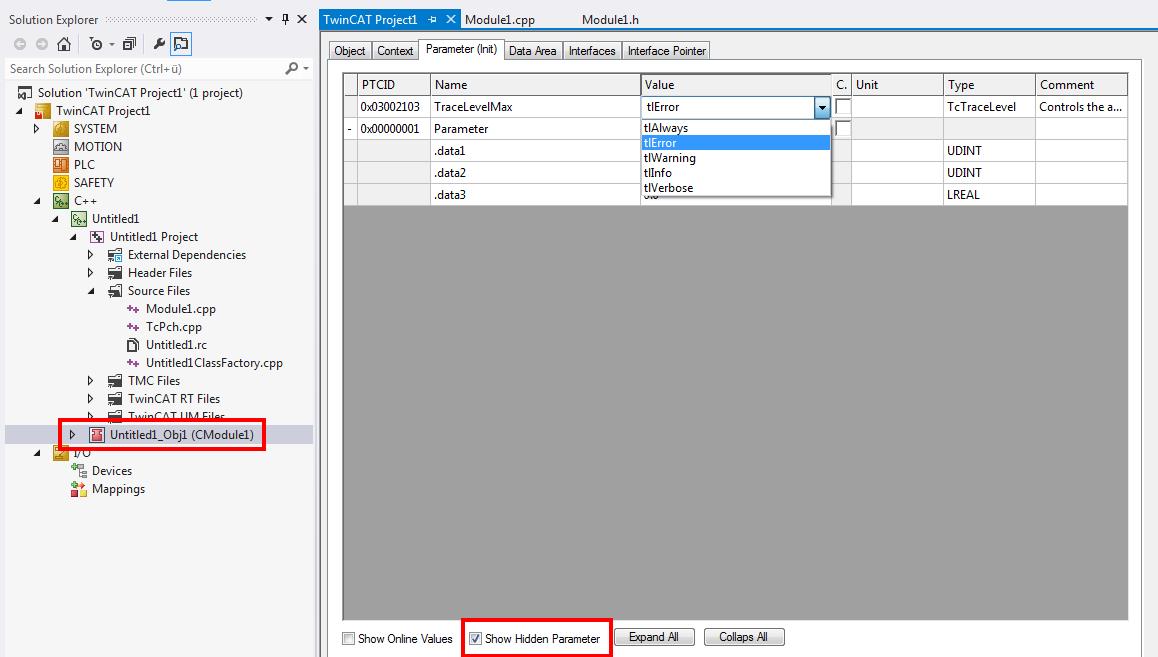Click the PLC node icon

click(61, 165)
